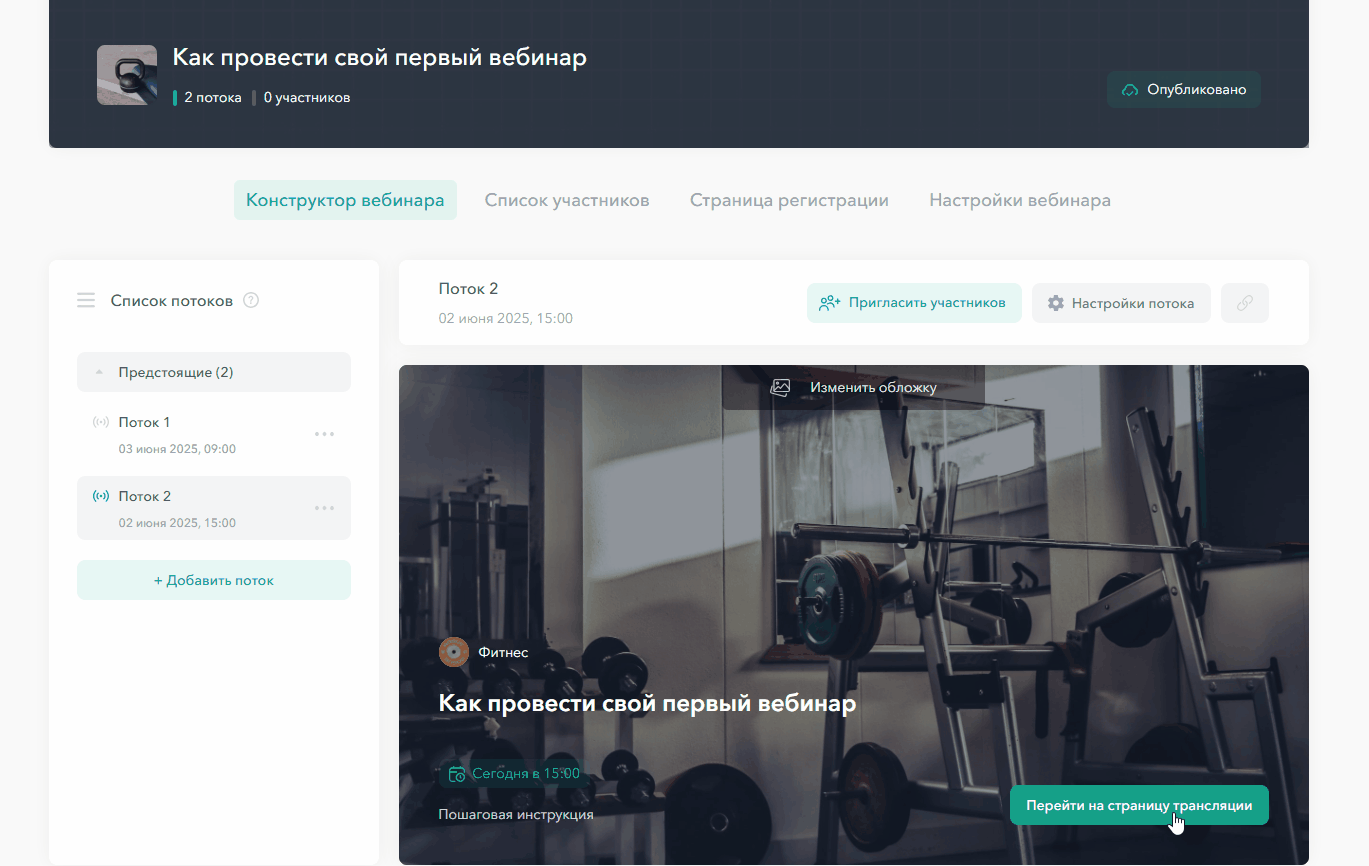Image resolution: width=1369 pixels, height=866 pixels.
Task: Click + Добавить поток button
Action: coord(214,580)
